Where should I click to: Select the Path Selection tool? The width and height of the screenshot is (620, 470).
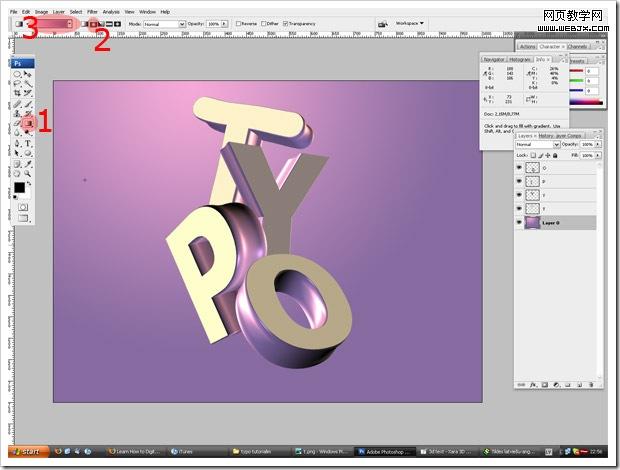[17, 153]
